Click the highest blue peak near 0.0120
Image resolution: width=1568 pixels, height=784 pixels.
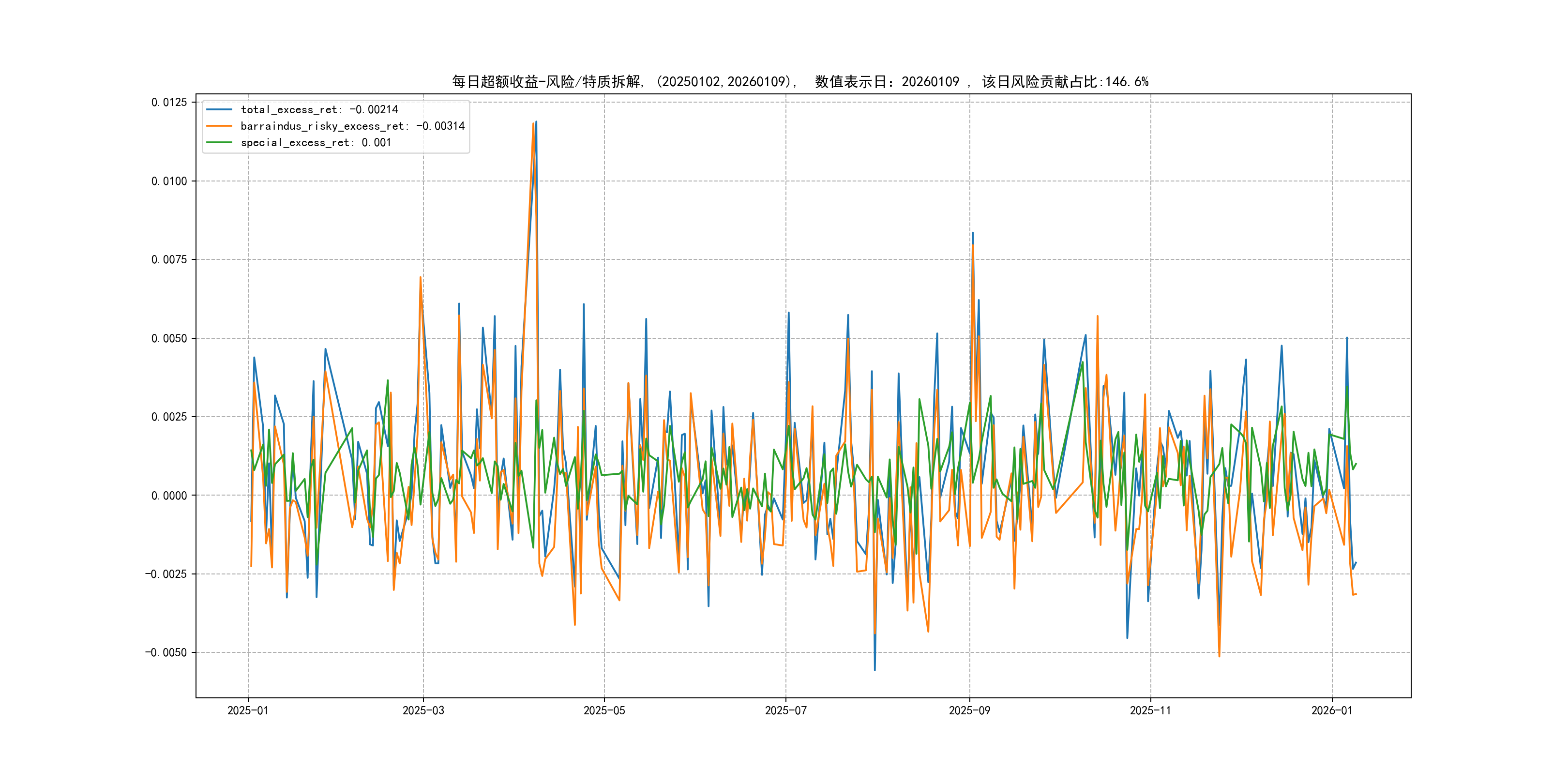click(x=536, y=123)
